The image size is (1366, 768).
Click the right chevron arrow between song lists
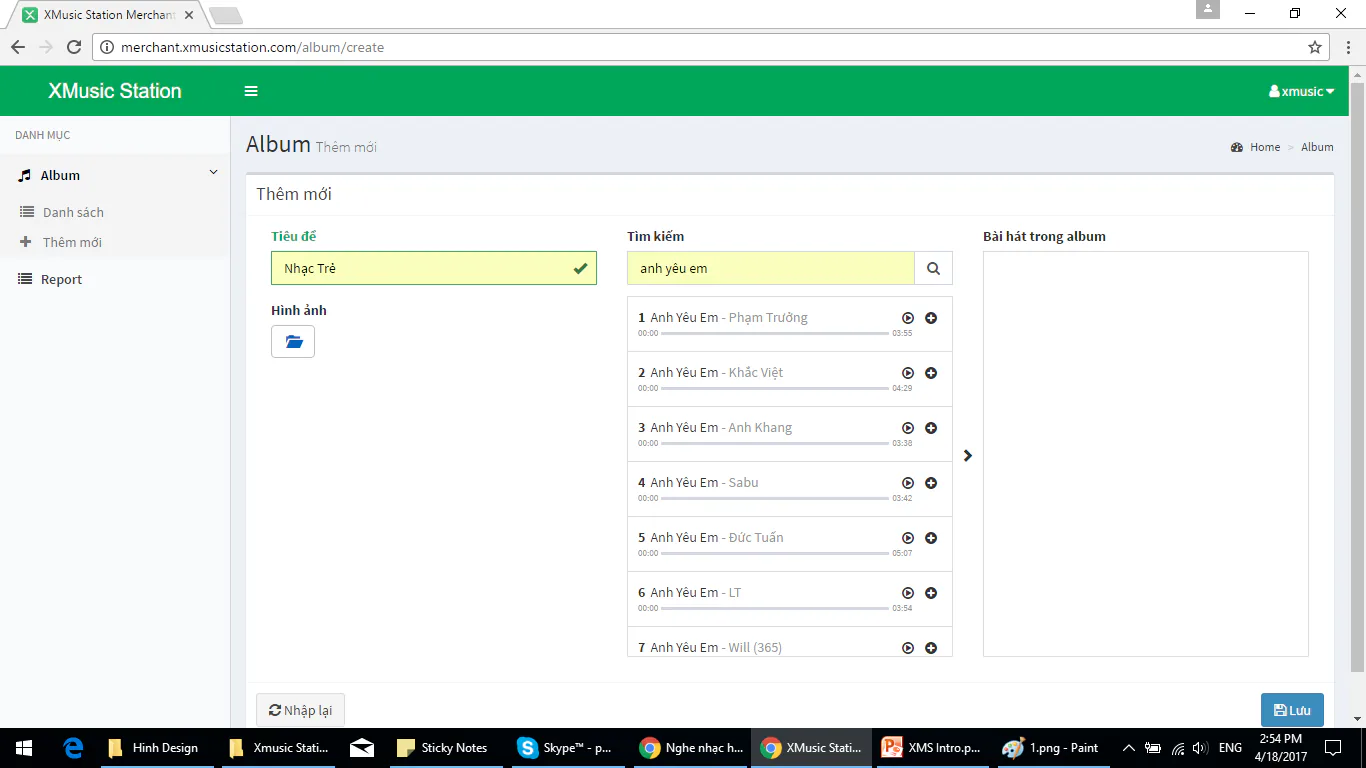tap(967, 456)
